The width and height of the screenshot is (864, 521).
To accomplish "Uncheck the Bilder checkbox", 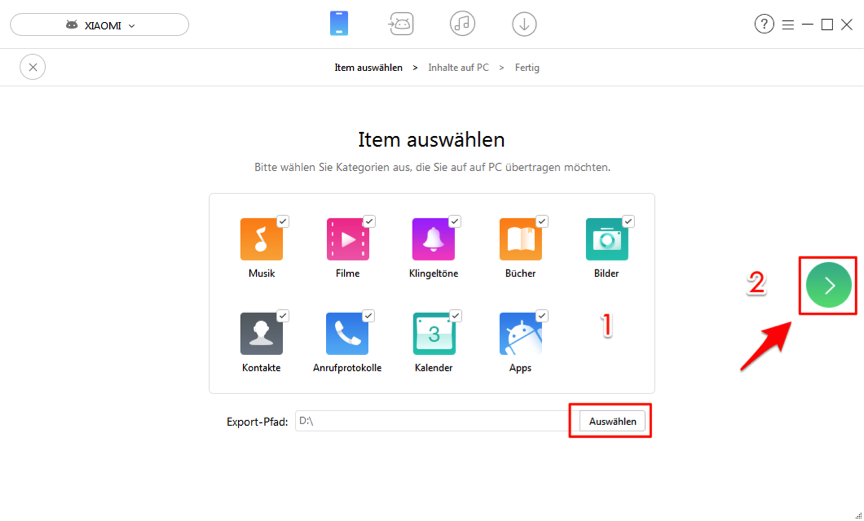I will pyautogui.click(x=629, y=221).
